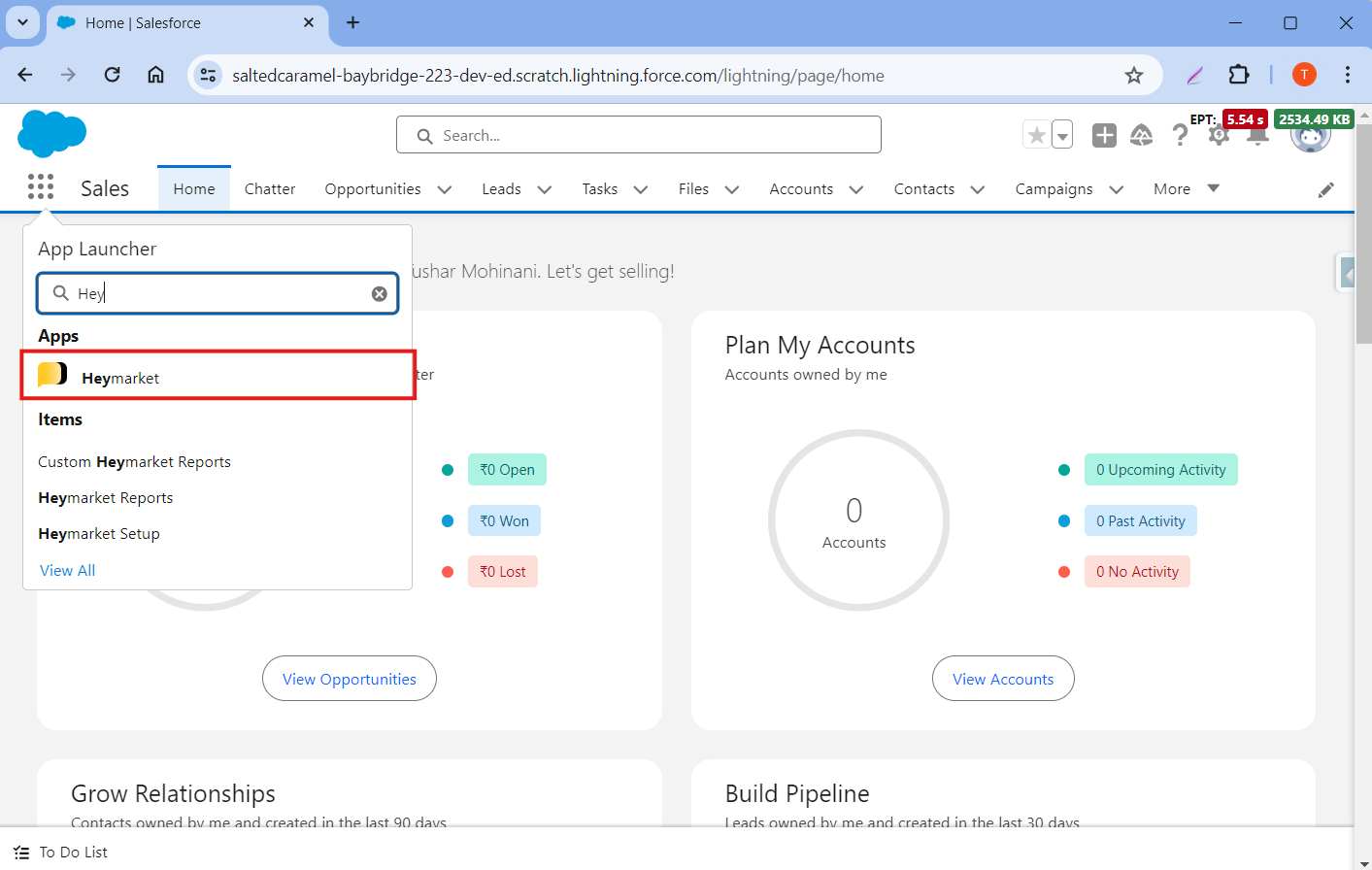Open the tab search dropdown arrow
The width and height of the screenshot is (1372, 870).
coord(22,22)
